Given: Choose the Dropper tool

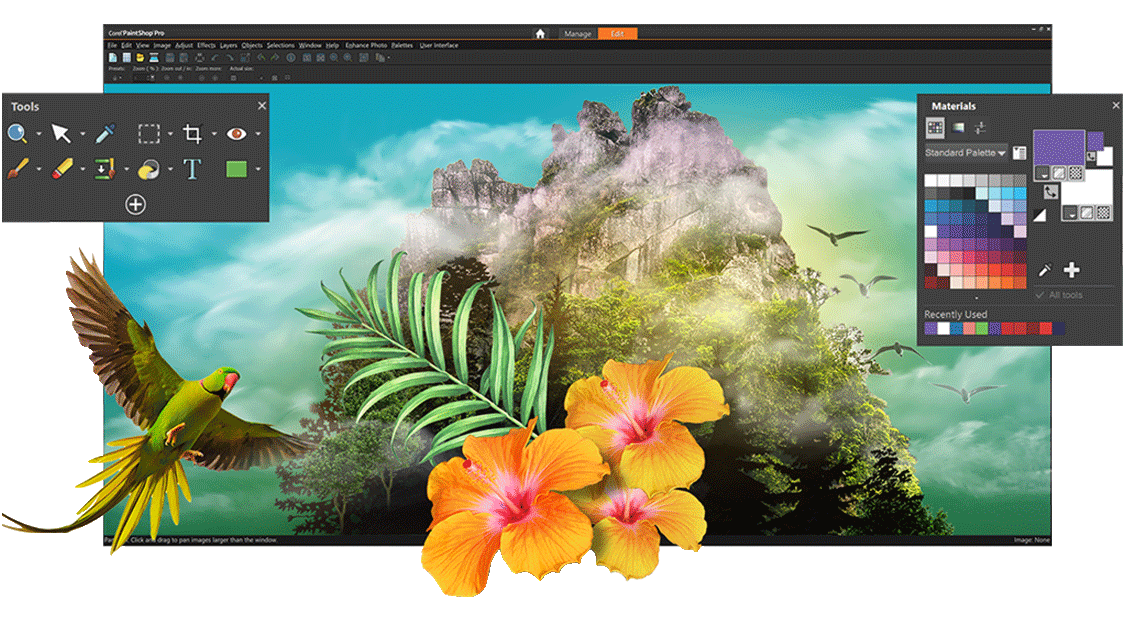Looking at the screenshot, I should [103, 133].
